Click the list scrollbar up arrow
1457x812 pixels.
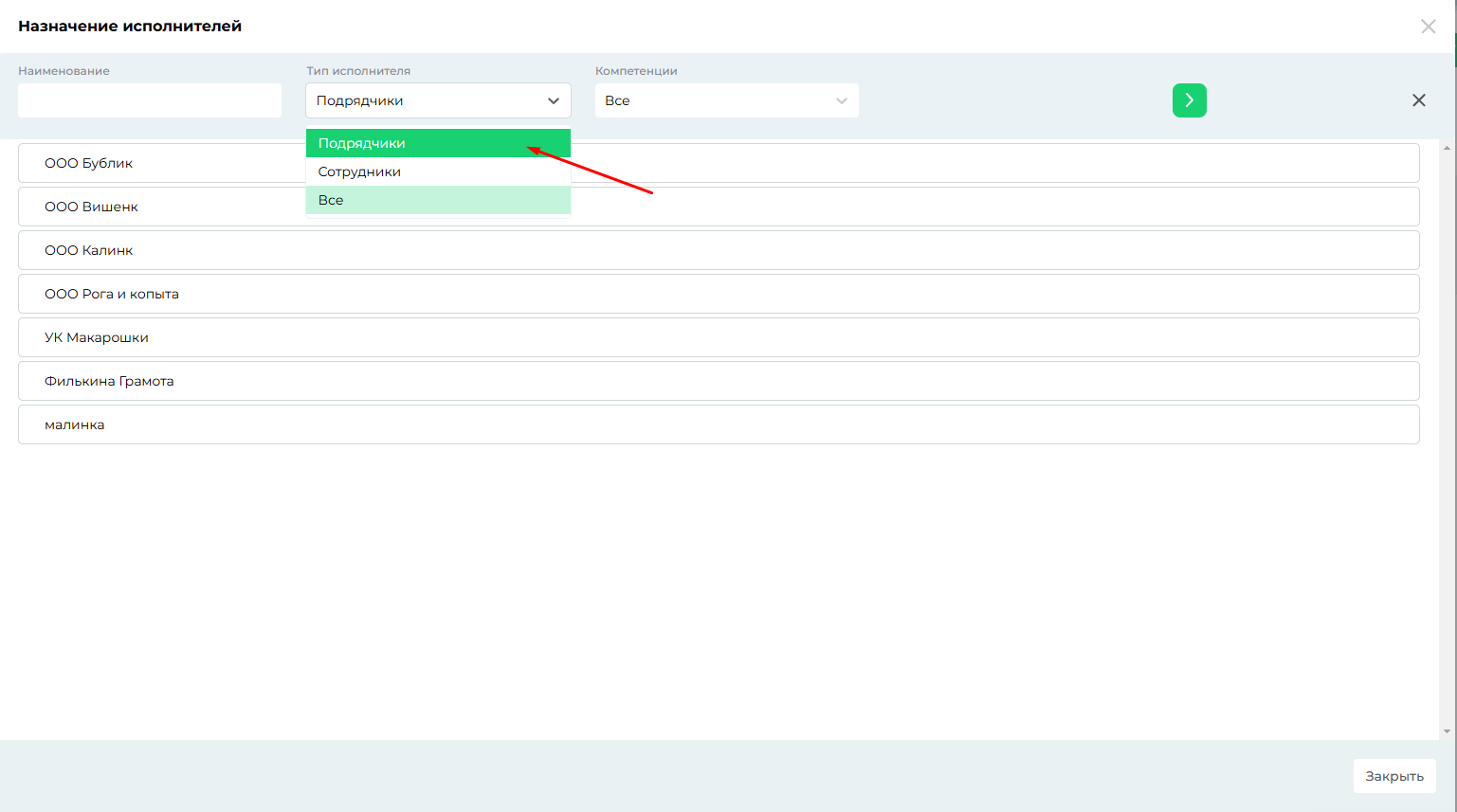tap(1447, 148)
